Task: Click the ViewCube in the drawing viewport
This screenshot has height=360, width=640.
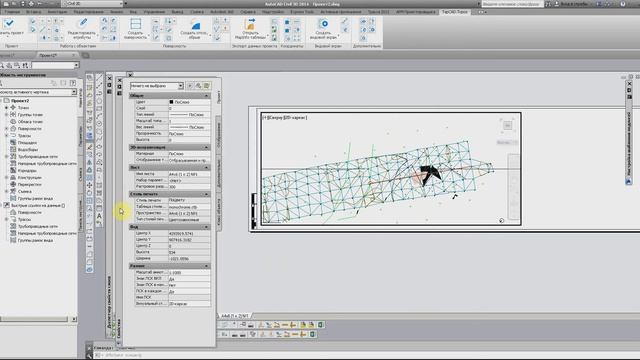Action: tap(507, 125)
